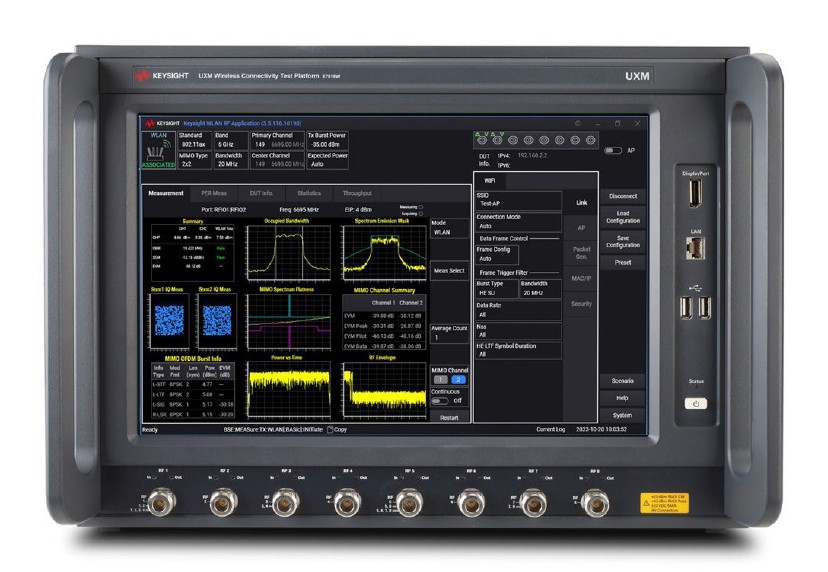Click the Preset button
The image size is (828, 572).
[623, 262]
